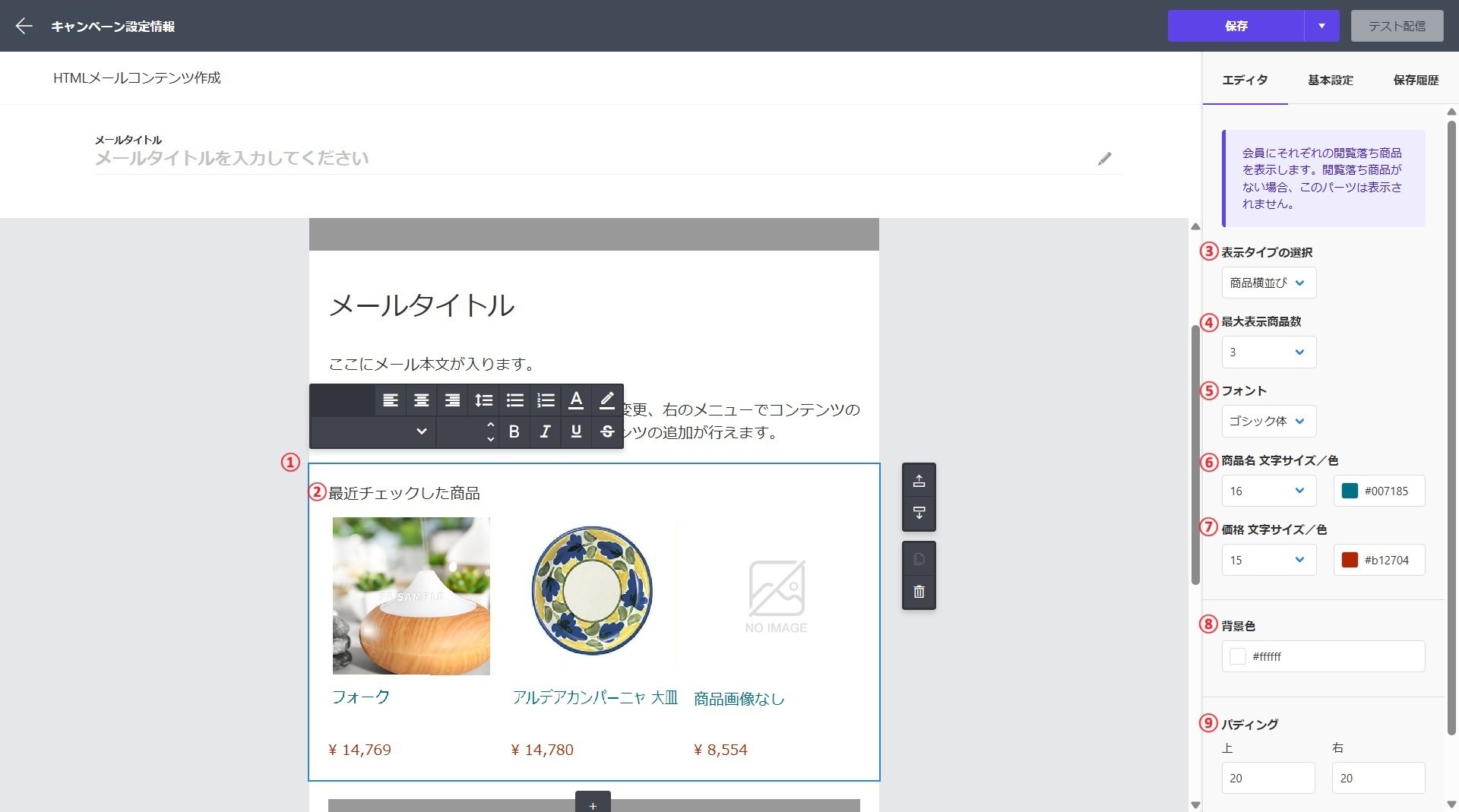
Task: Click the ¥ 14,780 price text
Action: [542, 750]
